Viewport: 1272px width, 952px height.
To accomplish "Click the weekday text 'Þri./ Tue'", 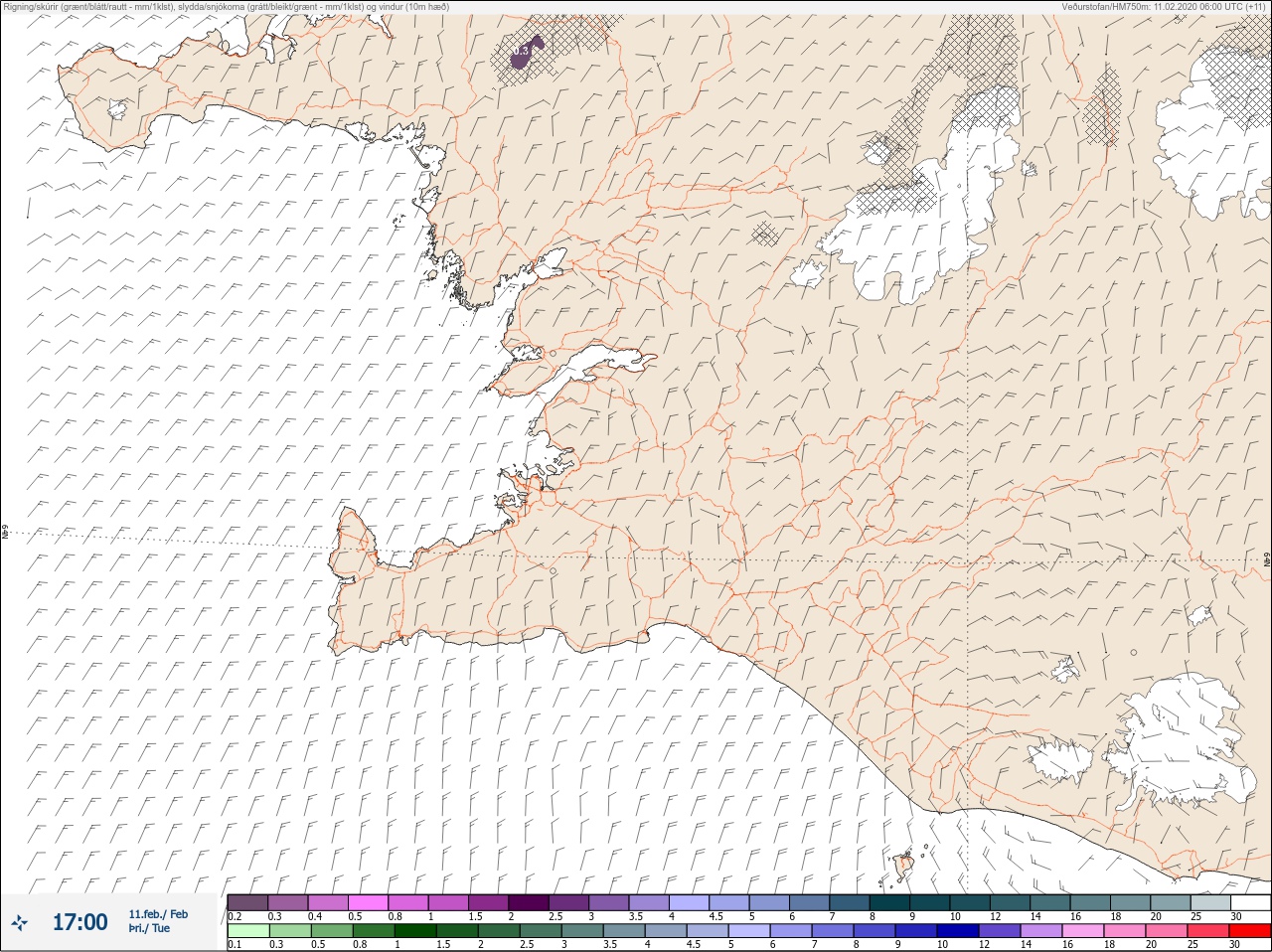I will pos(149,929).
